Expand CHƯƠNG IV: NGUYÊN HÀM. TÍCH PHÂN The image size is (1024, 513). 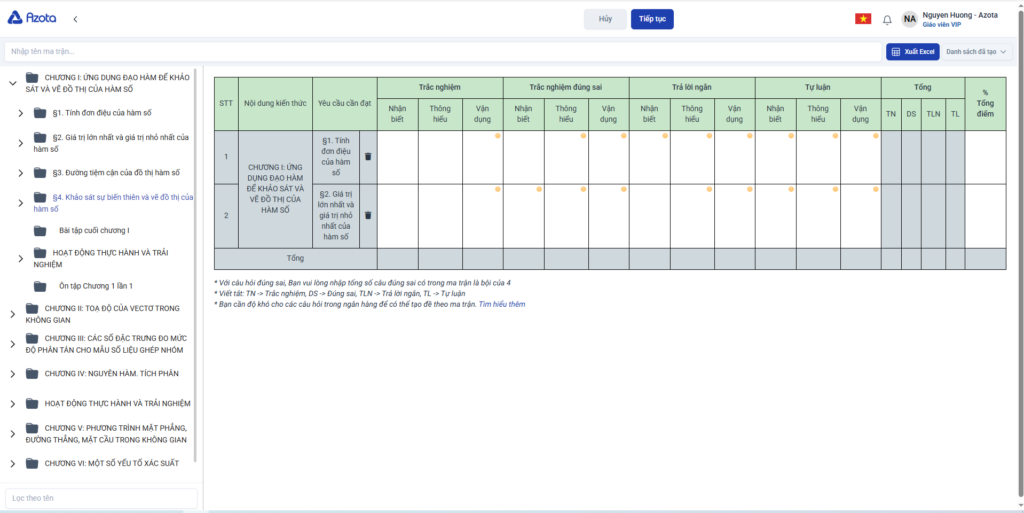pyautogui.click(x=12, y=374)
